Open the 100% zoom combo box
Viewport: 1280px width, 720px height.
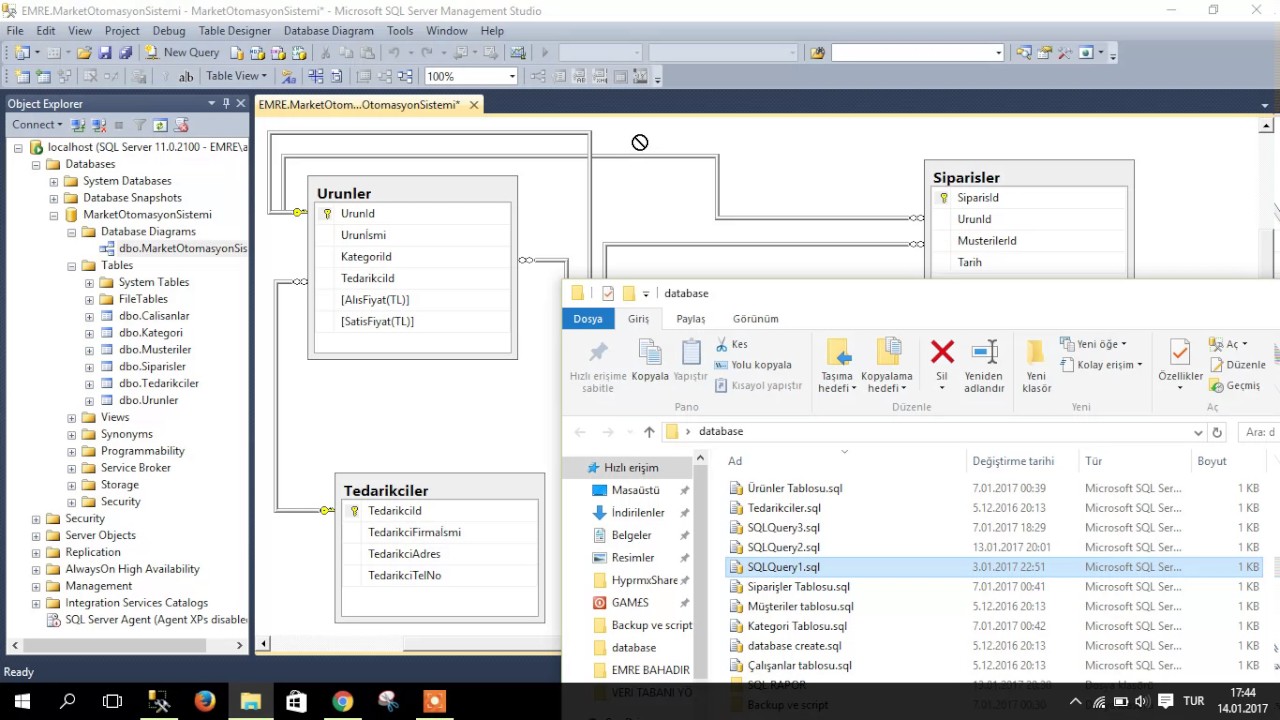[x=471, y=76]
